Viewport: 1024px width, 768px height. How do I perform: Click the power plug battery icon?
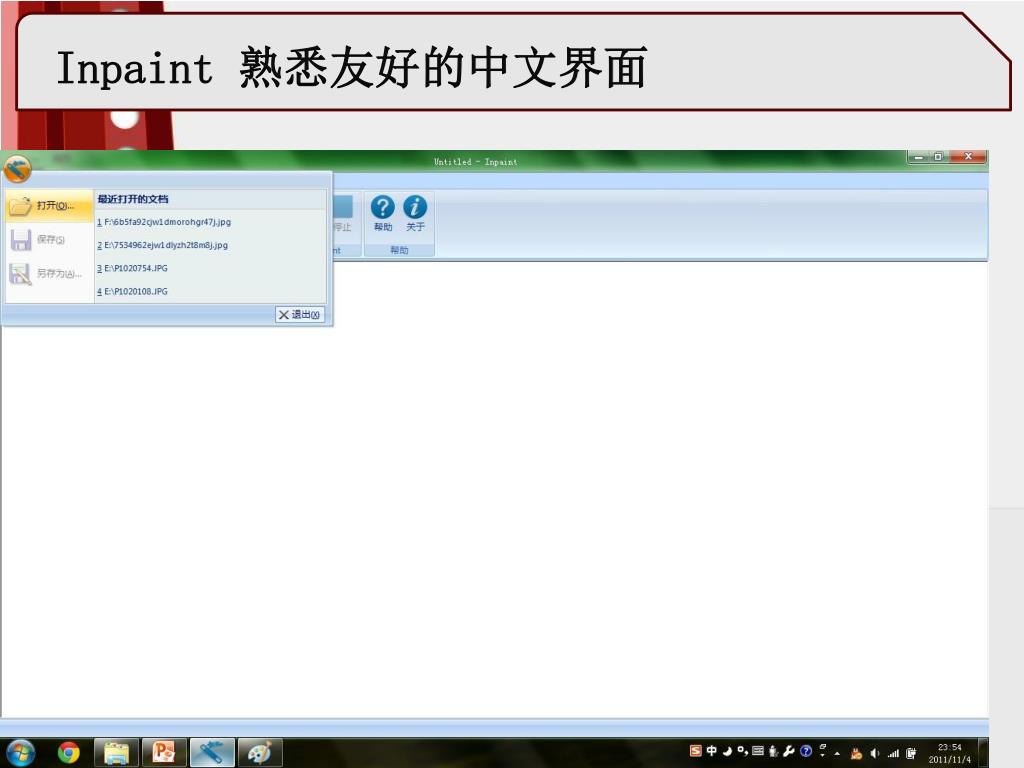pos(911,754)
